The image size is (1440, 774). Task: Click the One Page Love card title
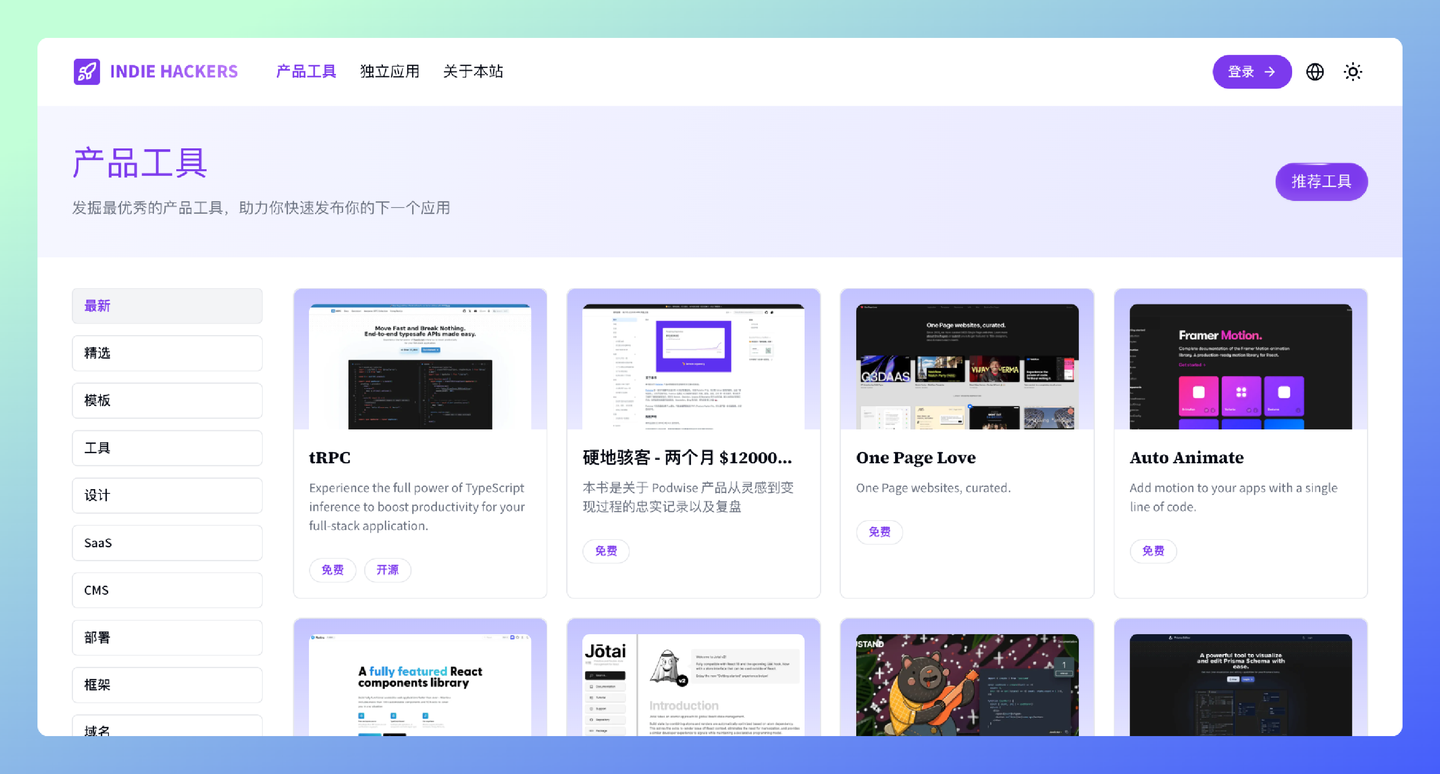pyautogui.click(x=916, y=458)
